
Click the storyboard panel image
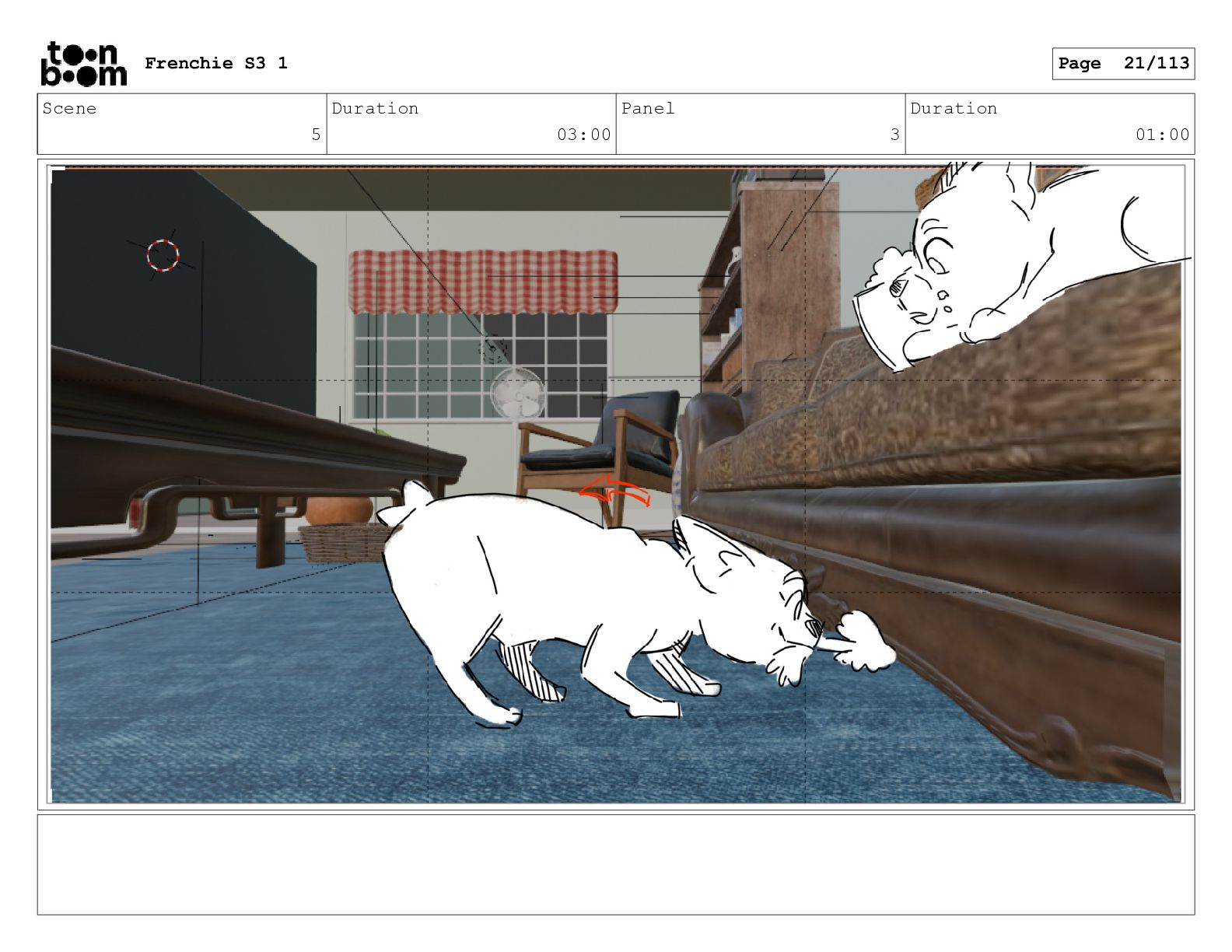coord(616,484)
